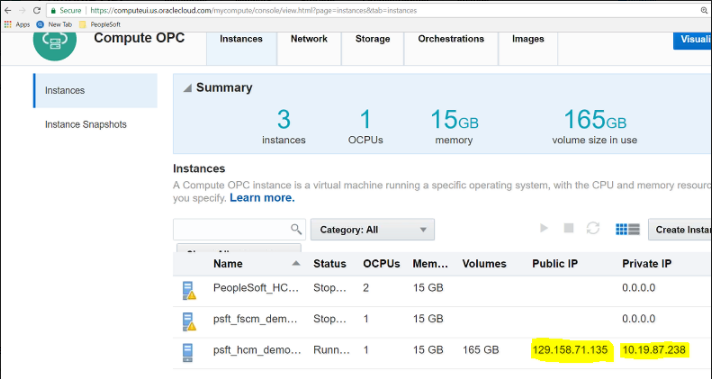Switch to the Images tab
This screenshot has width=712, height=379.
click(x=528, y=39)
